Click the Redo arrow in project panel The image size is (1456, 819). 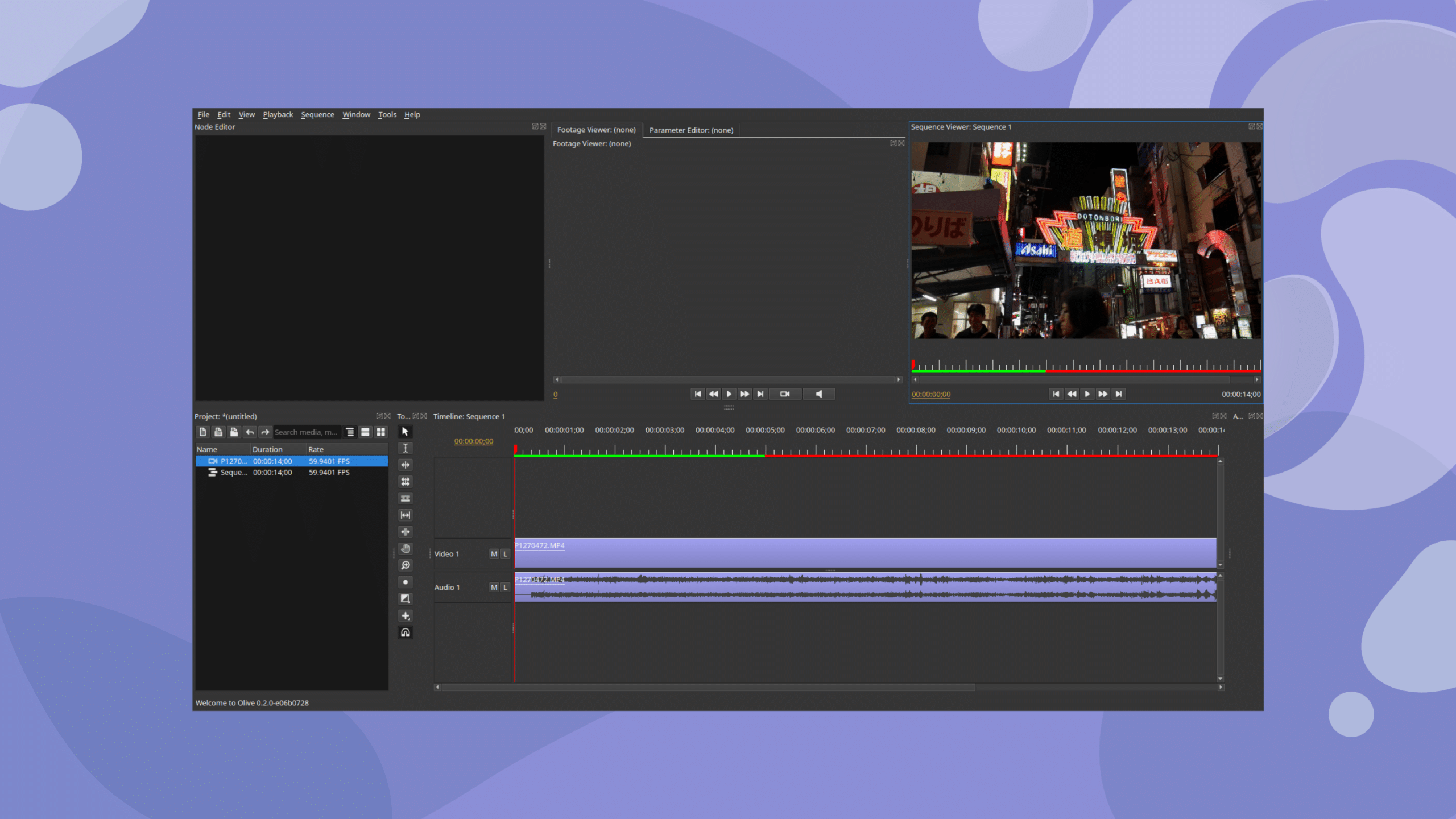[x=265, y=432]
